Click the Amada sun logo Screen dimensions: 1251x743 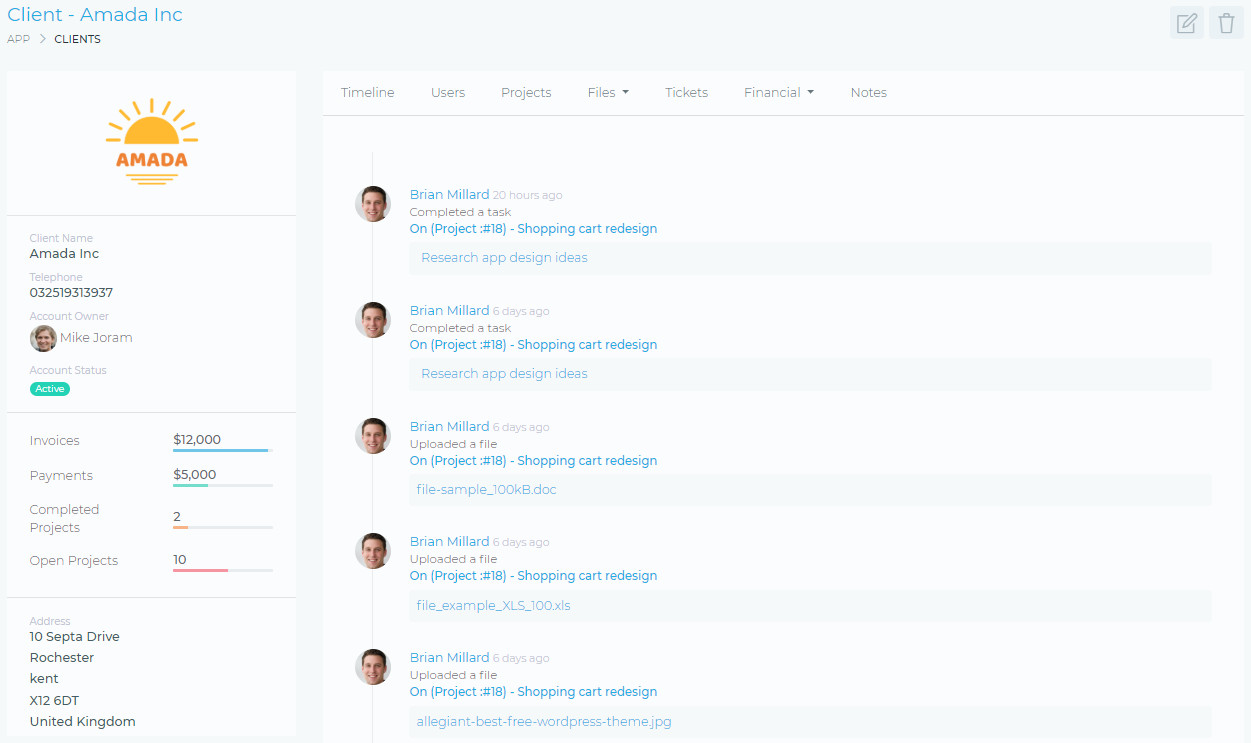[x=152, y=142]
